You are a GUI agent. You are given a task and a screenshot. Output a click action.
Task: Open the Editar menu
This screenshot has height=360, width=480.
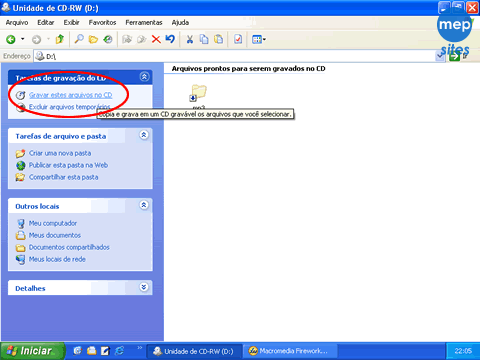(46, 22)
